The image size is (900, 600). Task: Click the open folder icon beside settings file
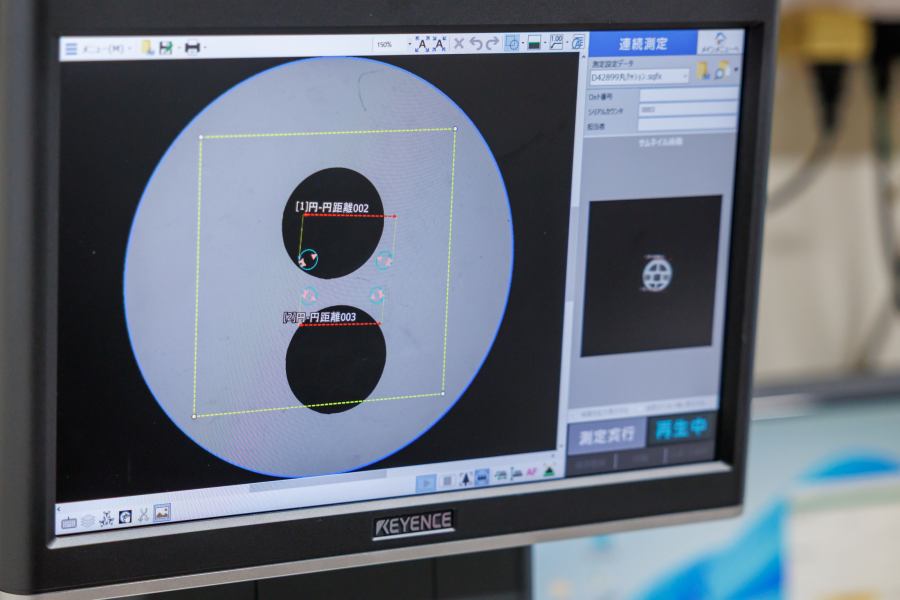coord(704,71)
